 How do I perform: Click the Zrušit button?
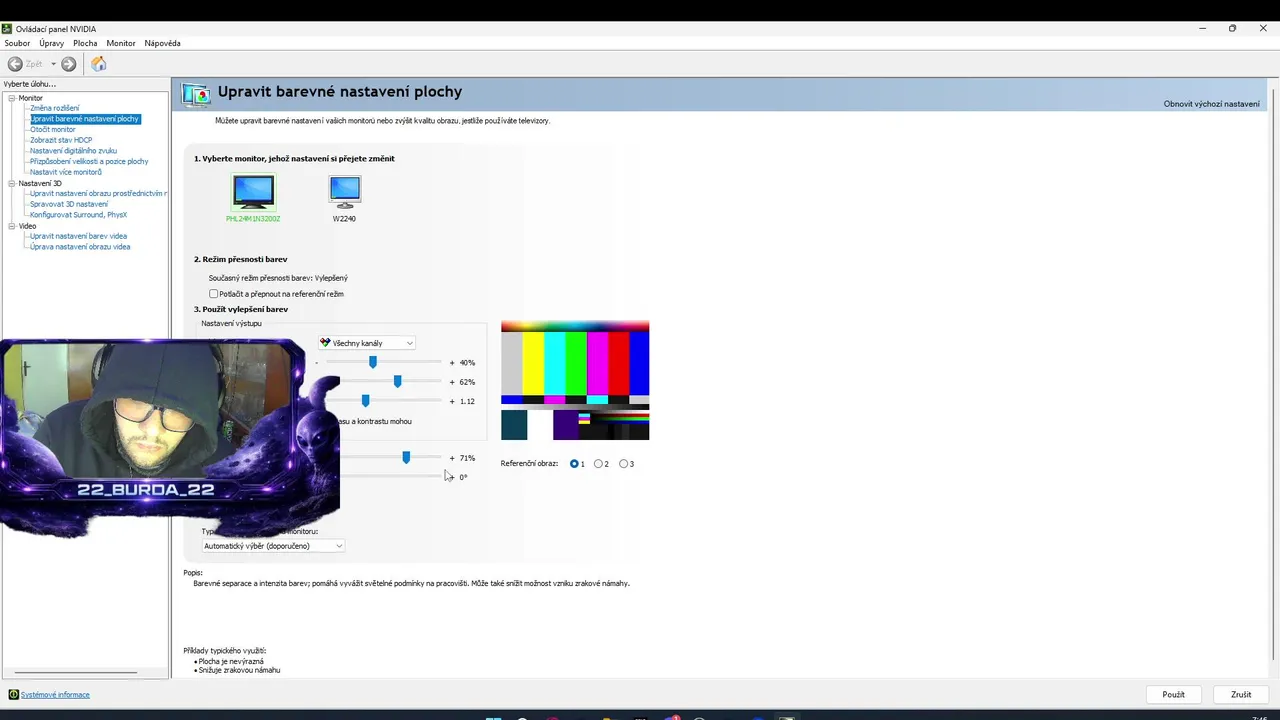point(1241,694)
